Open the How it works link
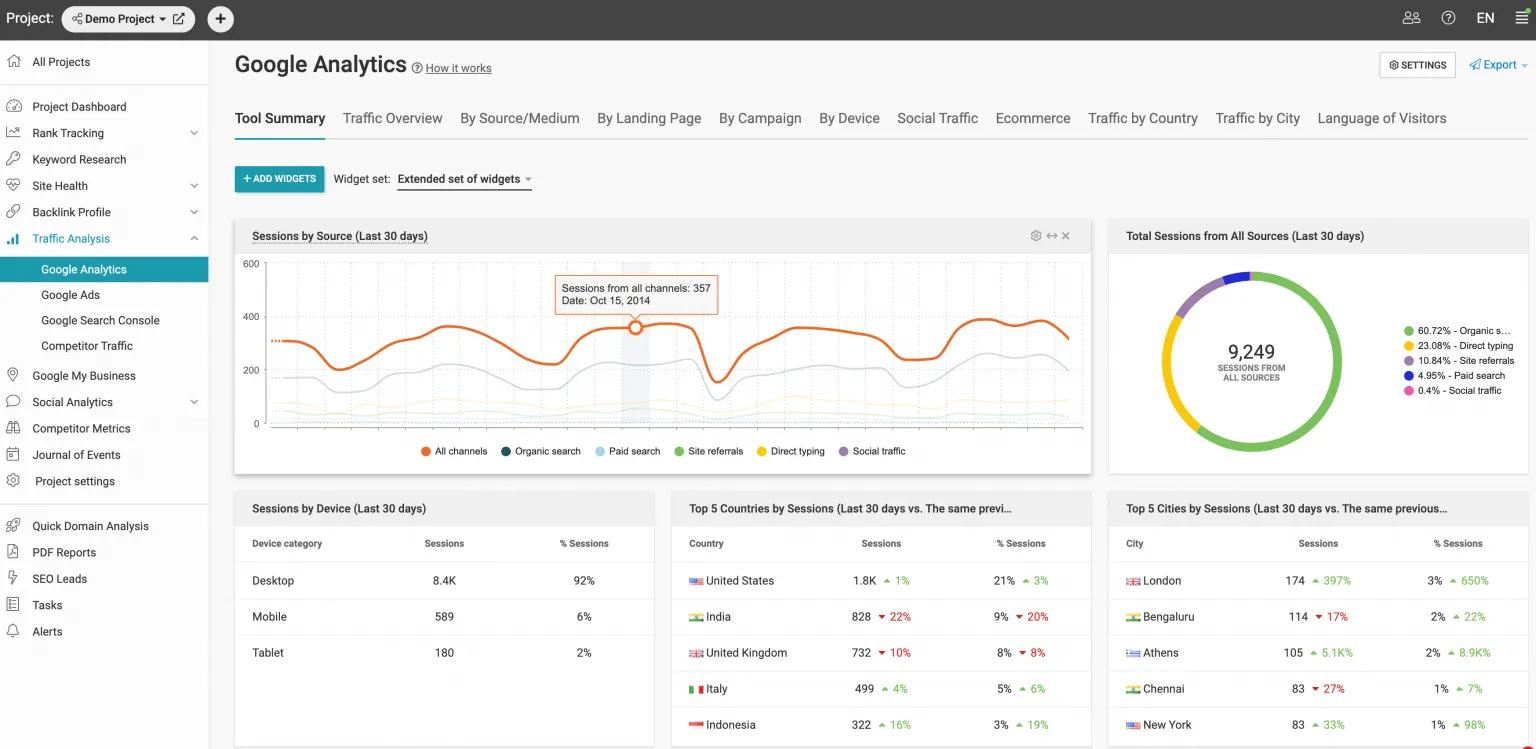This screenshot has width=1536, height=749. [458, 68]
